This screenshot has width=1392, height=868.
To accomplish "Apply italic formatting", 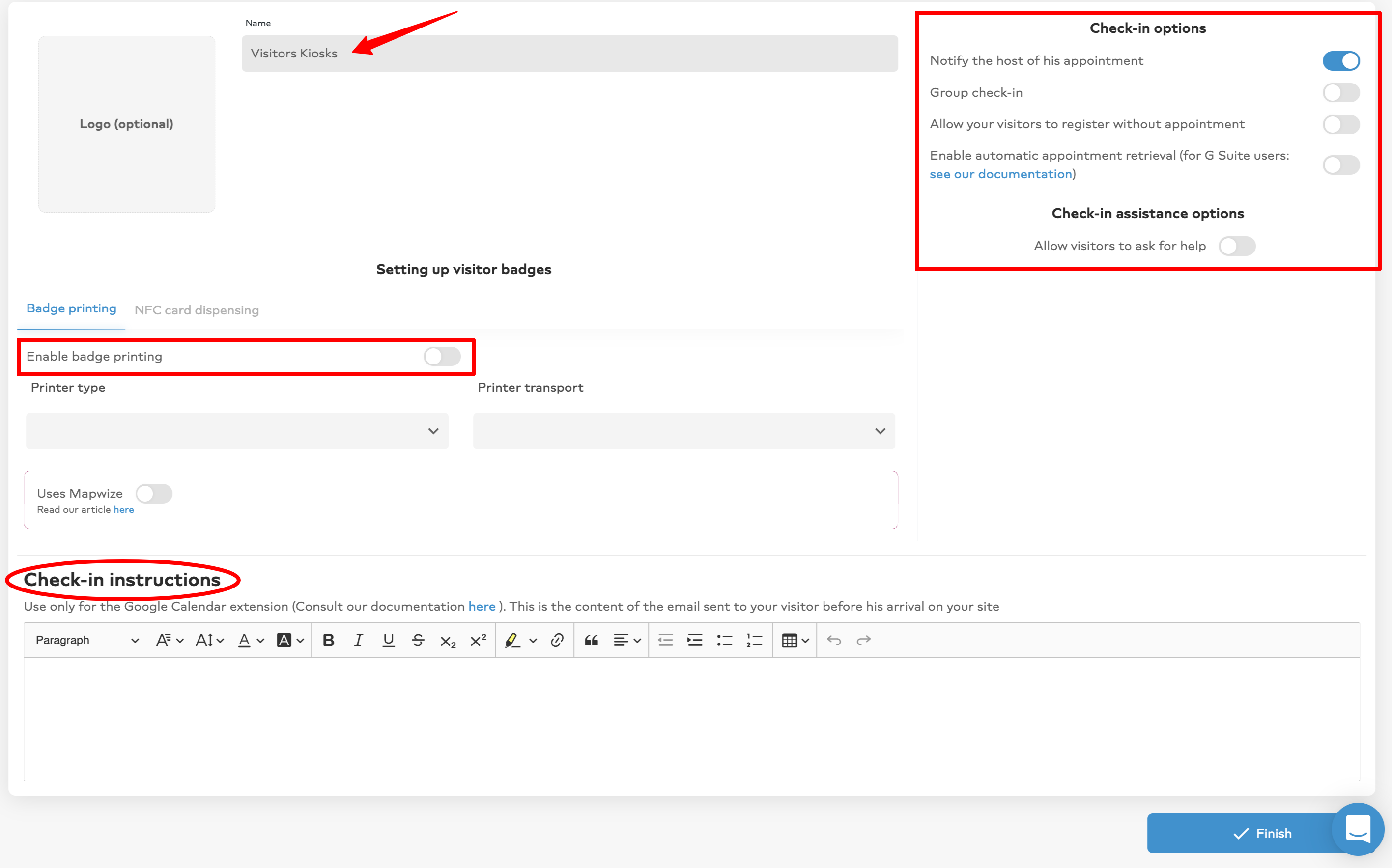I will [358, 640].
